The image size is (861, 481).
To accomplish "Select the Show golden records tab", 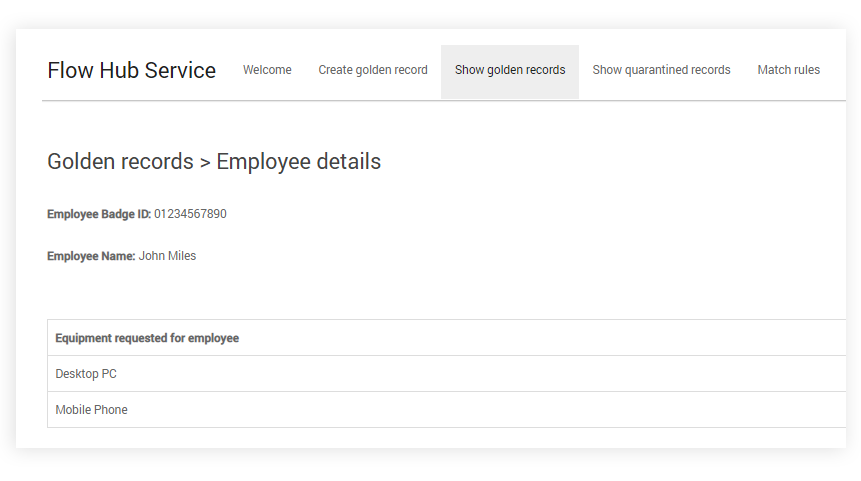I will tap(510, 70).
